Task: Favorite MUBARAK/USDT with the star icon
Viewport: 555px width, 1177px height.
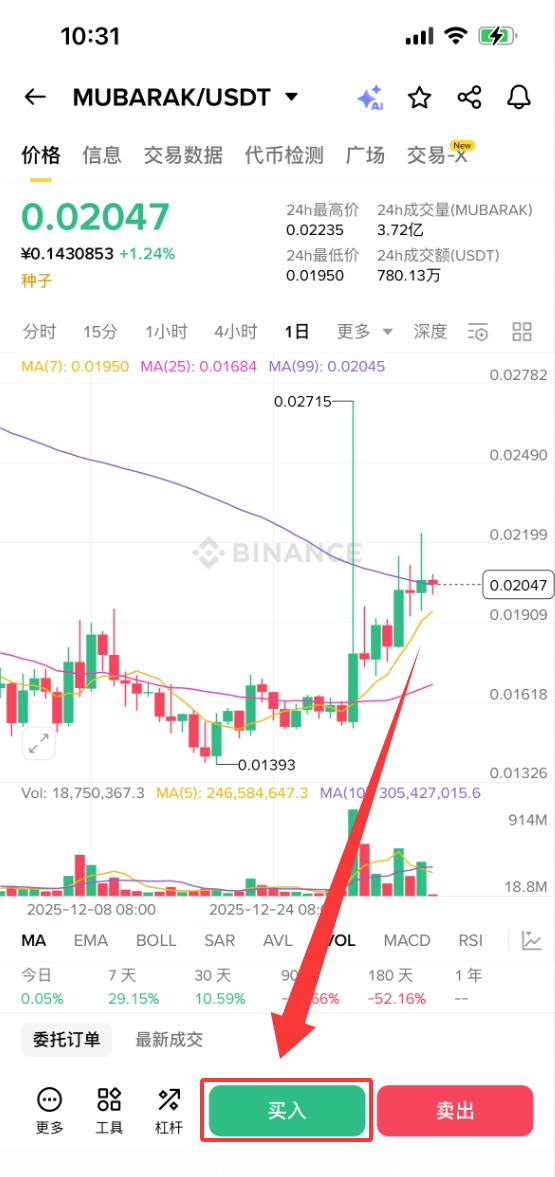Action: pos(419,98)
